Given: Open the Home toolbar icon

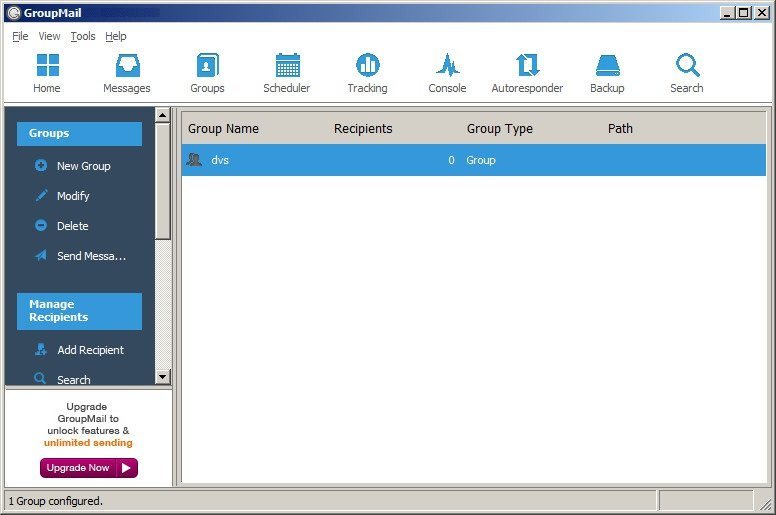Looking at the screenshot, I should [x=48, y=65].
